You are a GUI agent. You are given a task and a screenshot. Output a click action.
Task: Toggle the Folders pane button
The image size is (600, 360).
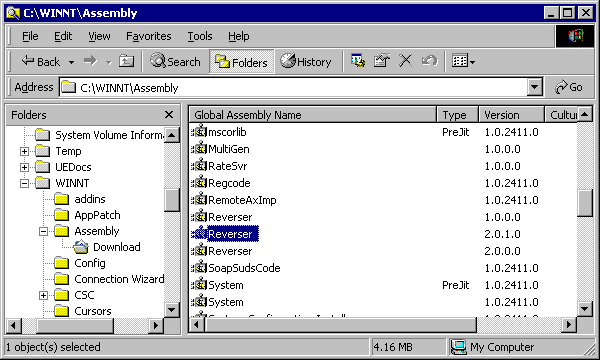pyautogui.click(x=242, y=61)
